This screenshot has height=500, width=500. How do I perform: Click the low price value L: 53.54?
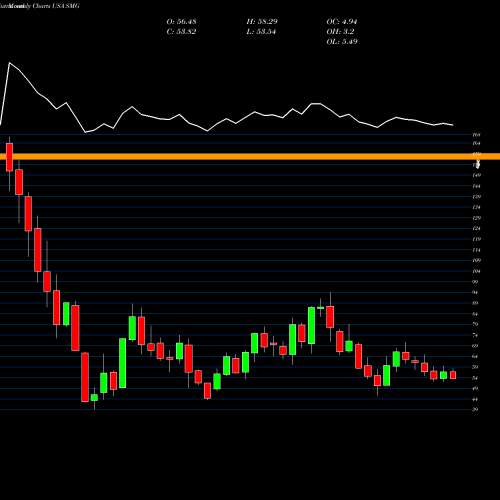click(262, 32)
